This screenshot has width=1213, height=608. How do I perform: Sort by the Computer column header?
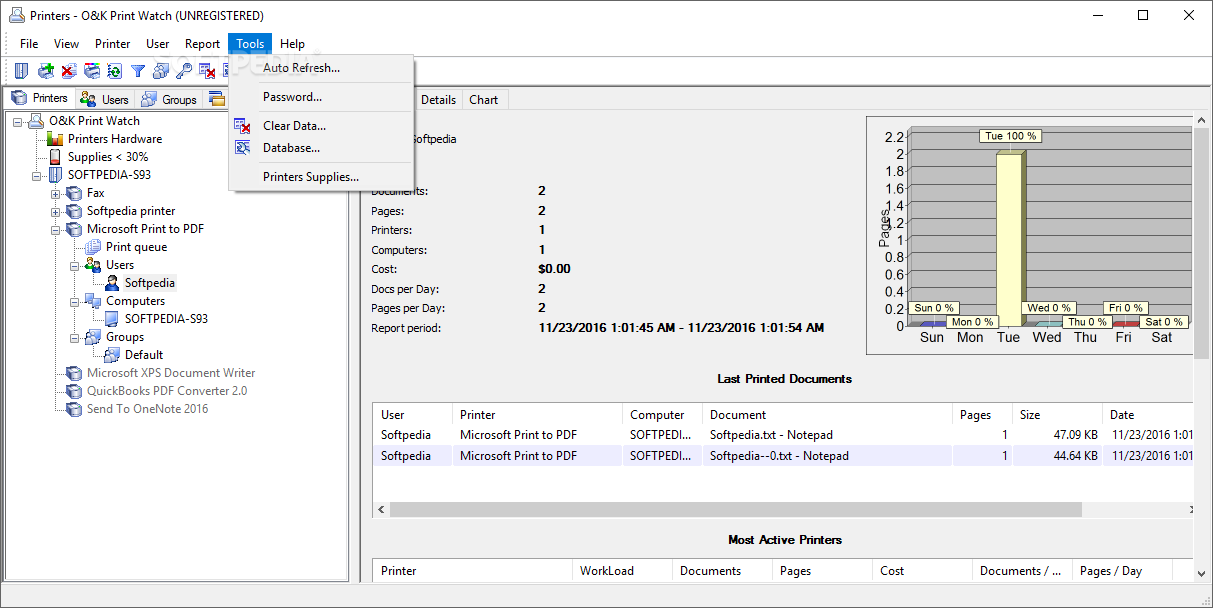click(x=662, y=415)
